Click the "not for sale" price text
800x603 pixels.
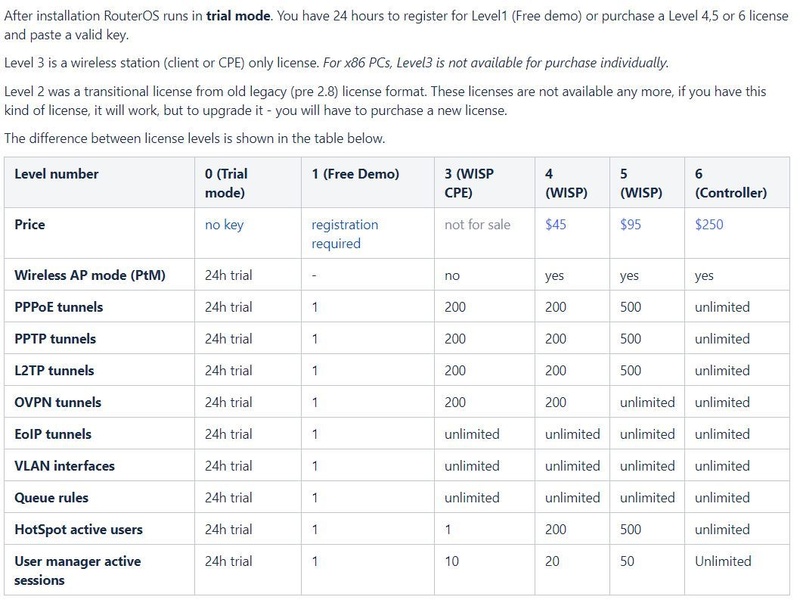(477, 225)
